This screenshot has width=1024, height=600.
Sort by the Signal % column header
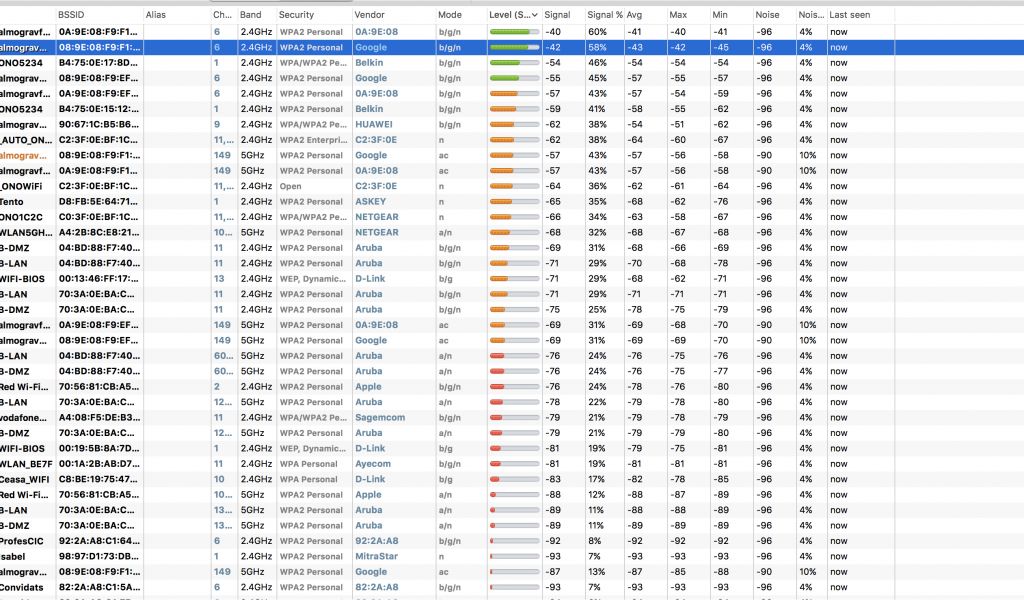603,15
